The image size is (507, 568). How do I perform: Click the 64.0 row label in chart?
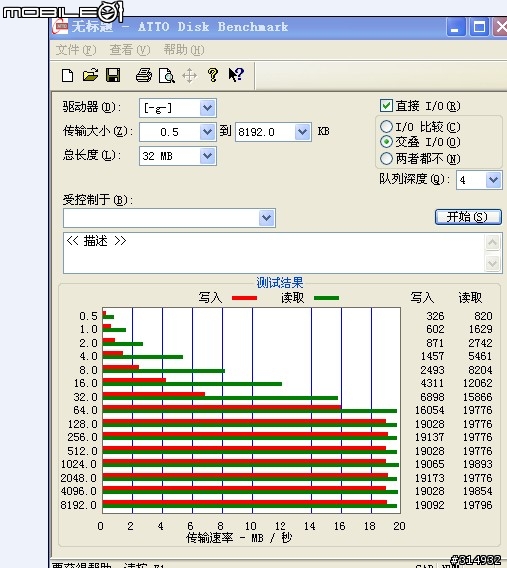click(x=85, y=410)
